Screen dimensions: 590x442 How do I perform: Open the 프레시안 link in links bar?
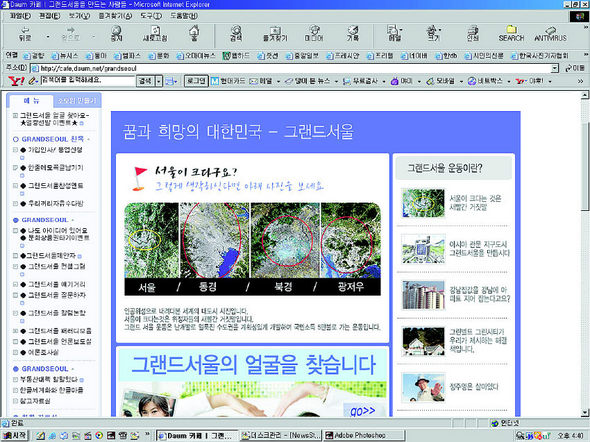coord(343,56)
